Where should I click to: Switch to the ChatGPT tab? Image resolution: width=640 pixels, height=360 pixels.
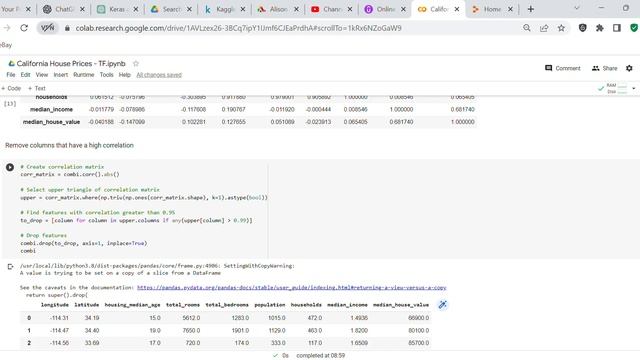pyautogui.click(x=64, y=9)
